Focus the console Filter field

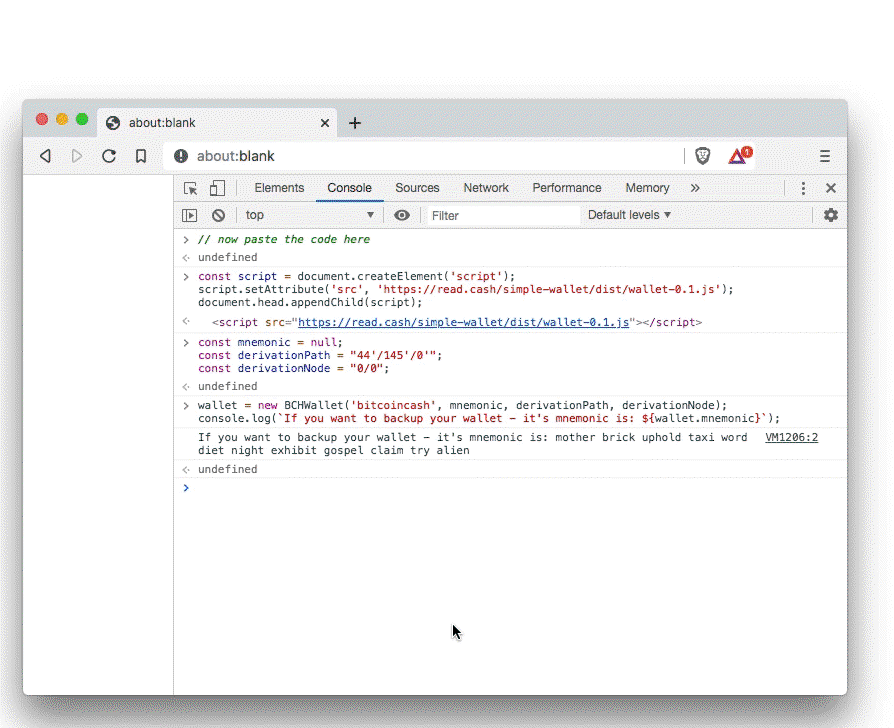(x=502, y=215)
